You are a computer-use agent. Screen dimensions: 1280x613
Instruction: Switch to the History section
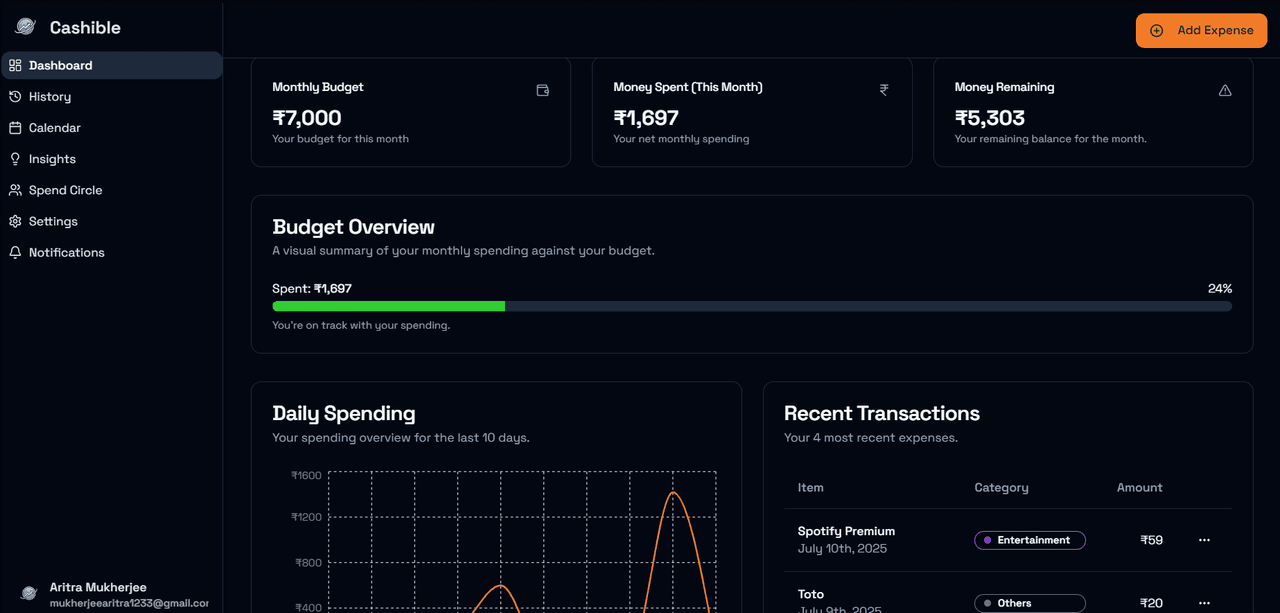(48, 96)
